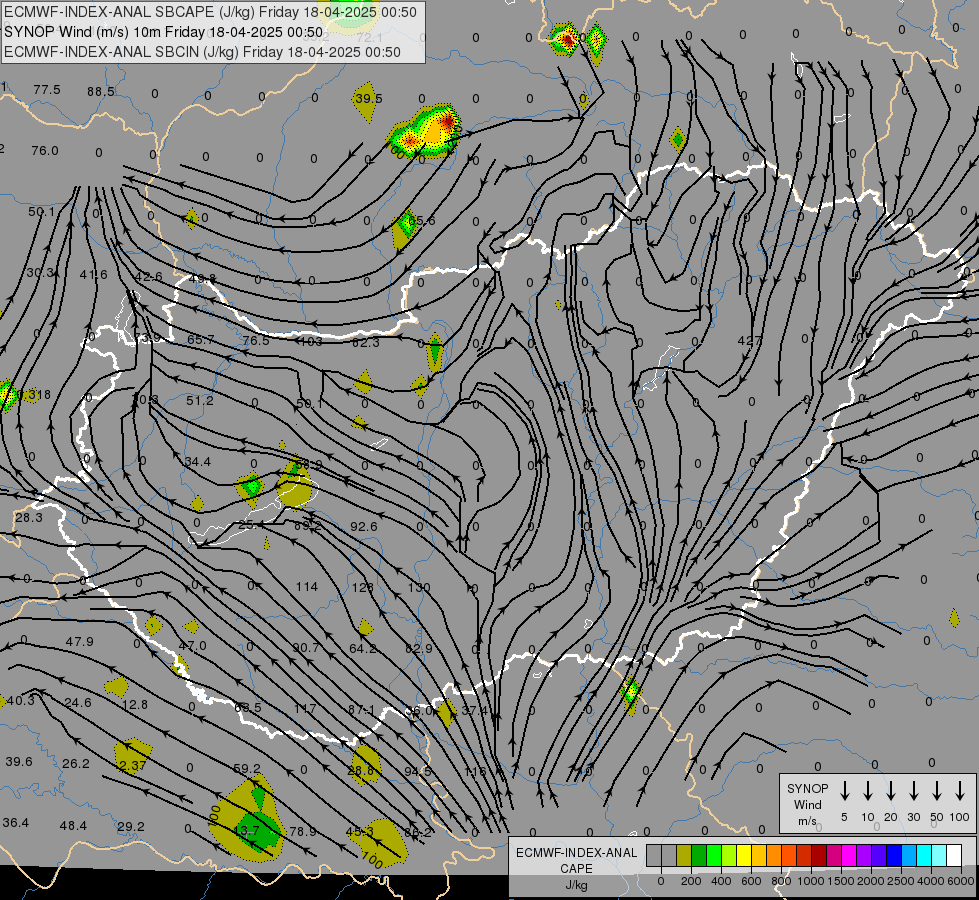Click the 40.3 value near the left edge
The image size is (979, 900).
21,700
